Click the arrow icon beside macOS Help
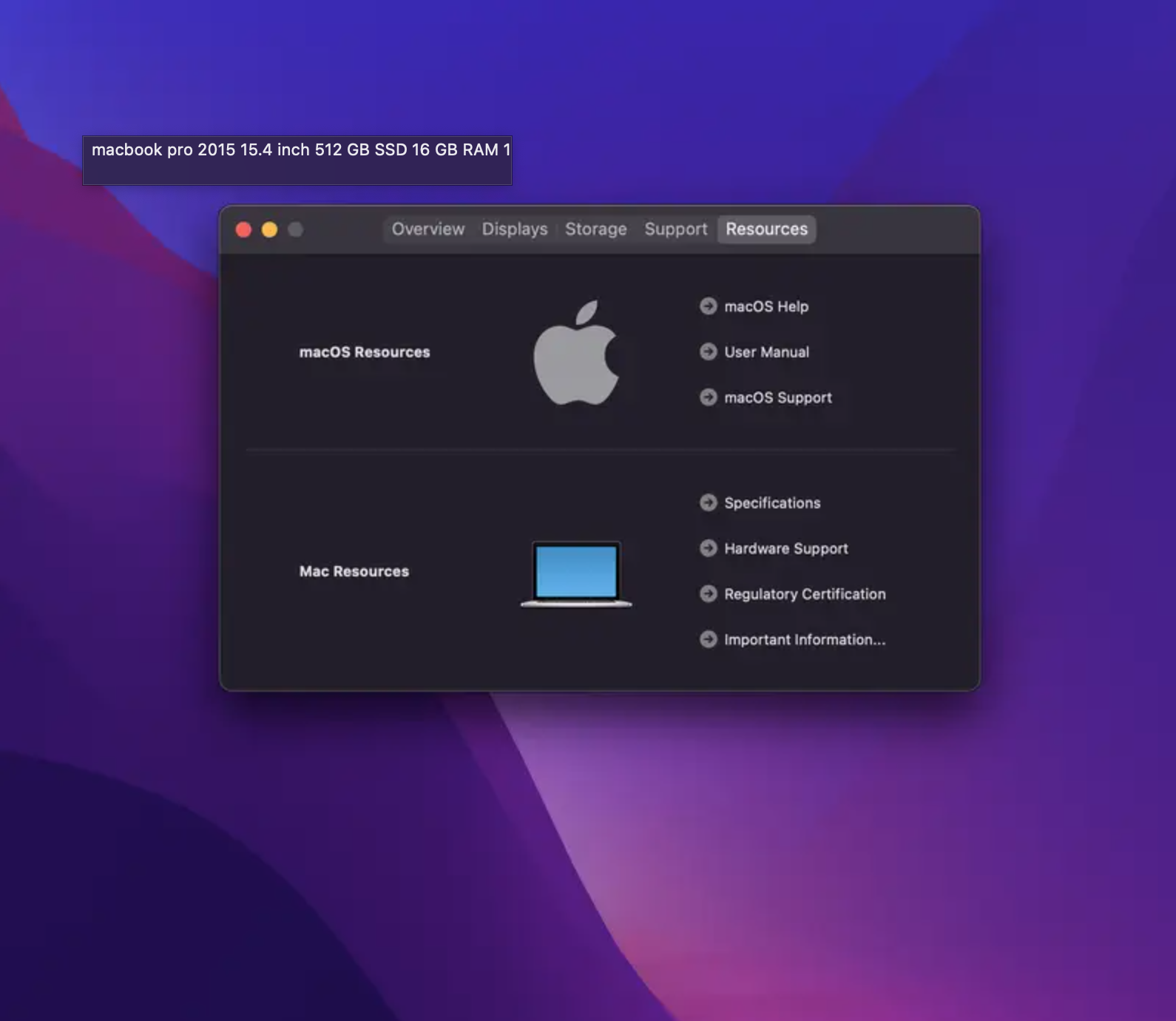This screenshot has width=1176, height=1021. pyautogui.click(x=709, y=306)
